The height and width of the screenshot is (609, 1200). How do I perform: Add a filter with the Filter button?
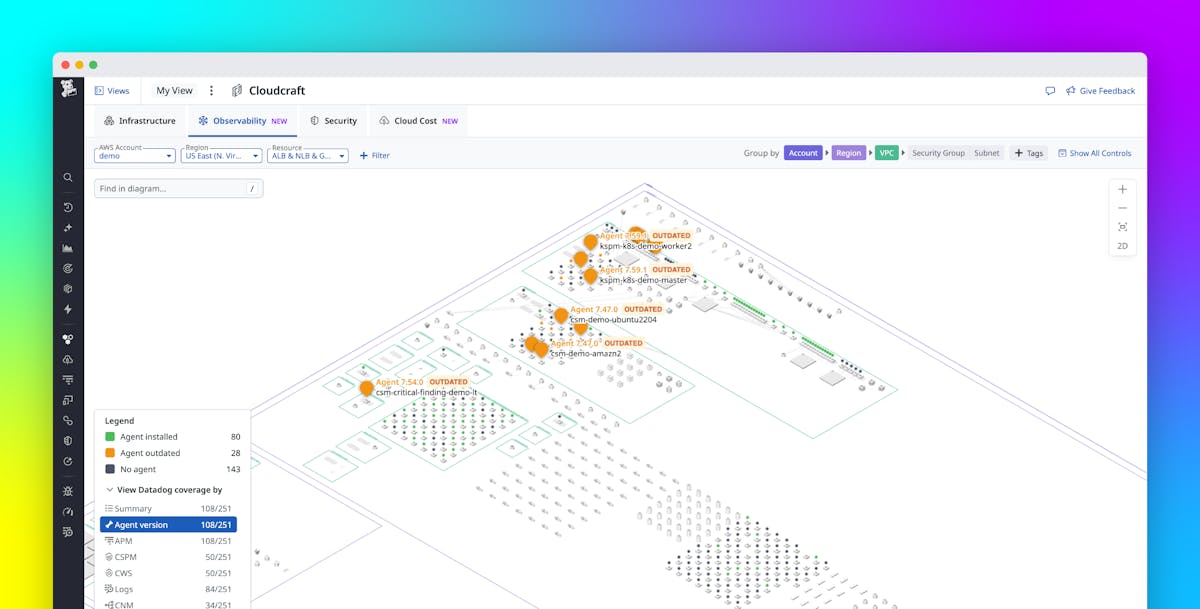click(x=374, y=155)
